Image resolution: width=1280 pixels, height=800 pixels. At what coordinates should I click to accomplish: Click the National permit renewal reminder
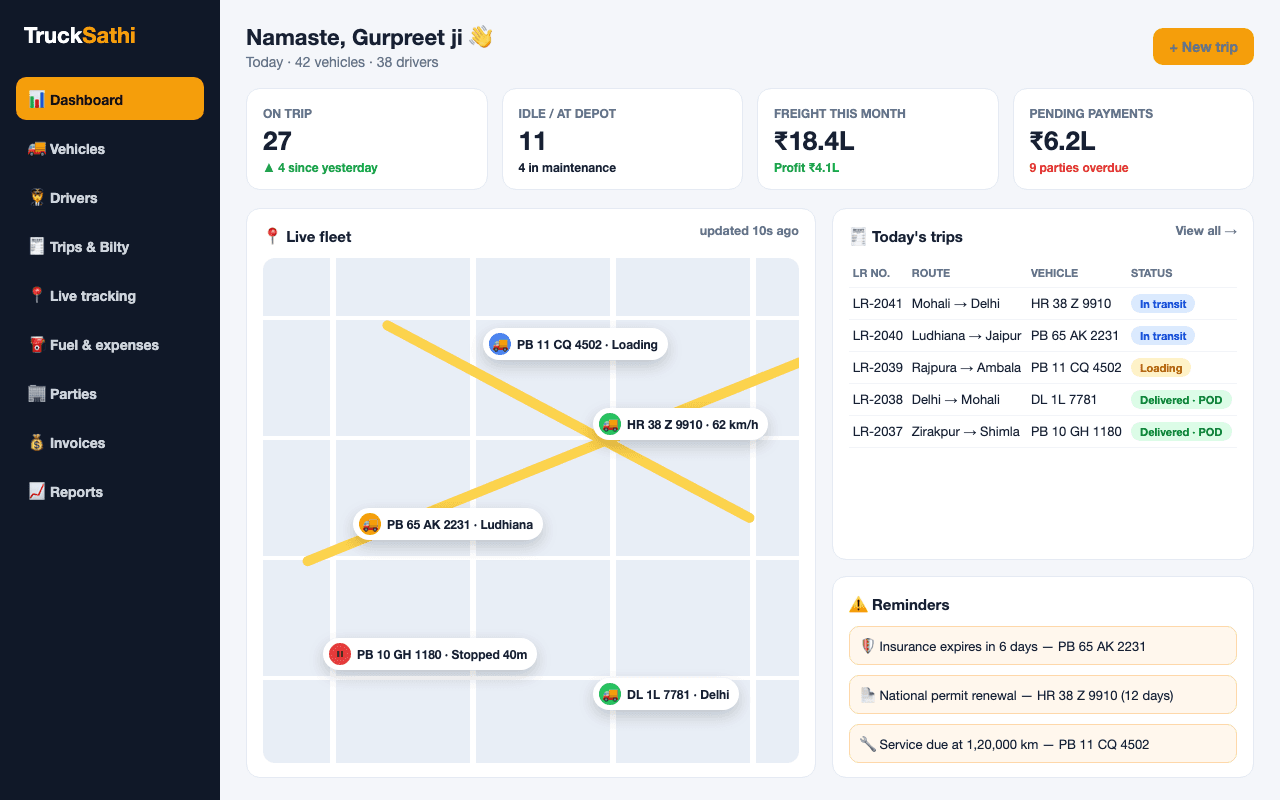coord(1043,695)
